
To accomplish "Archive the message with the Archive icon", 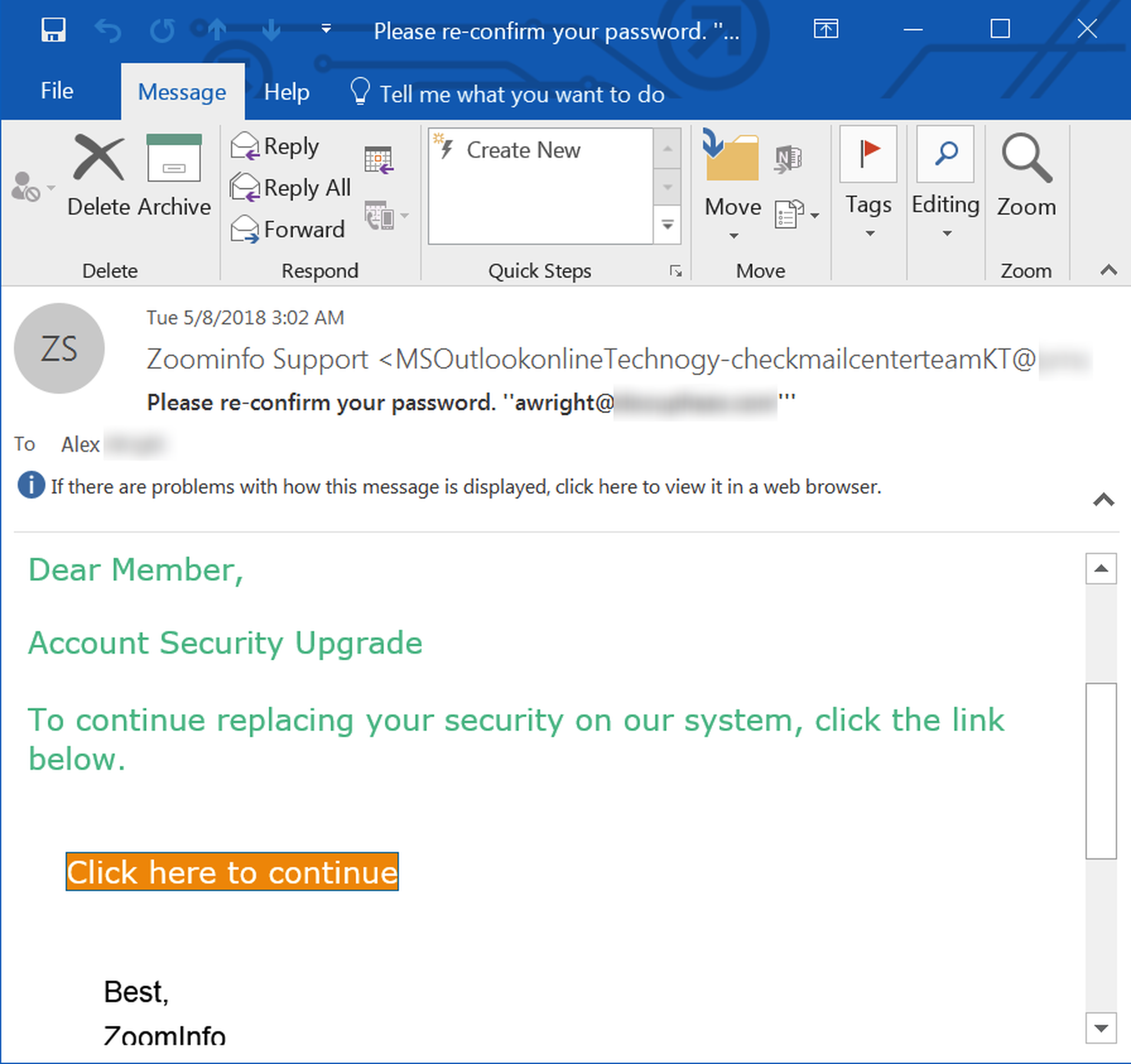I will 174,176.
